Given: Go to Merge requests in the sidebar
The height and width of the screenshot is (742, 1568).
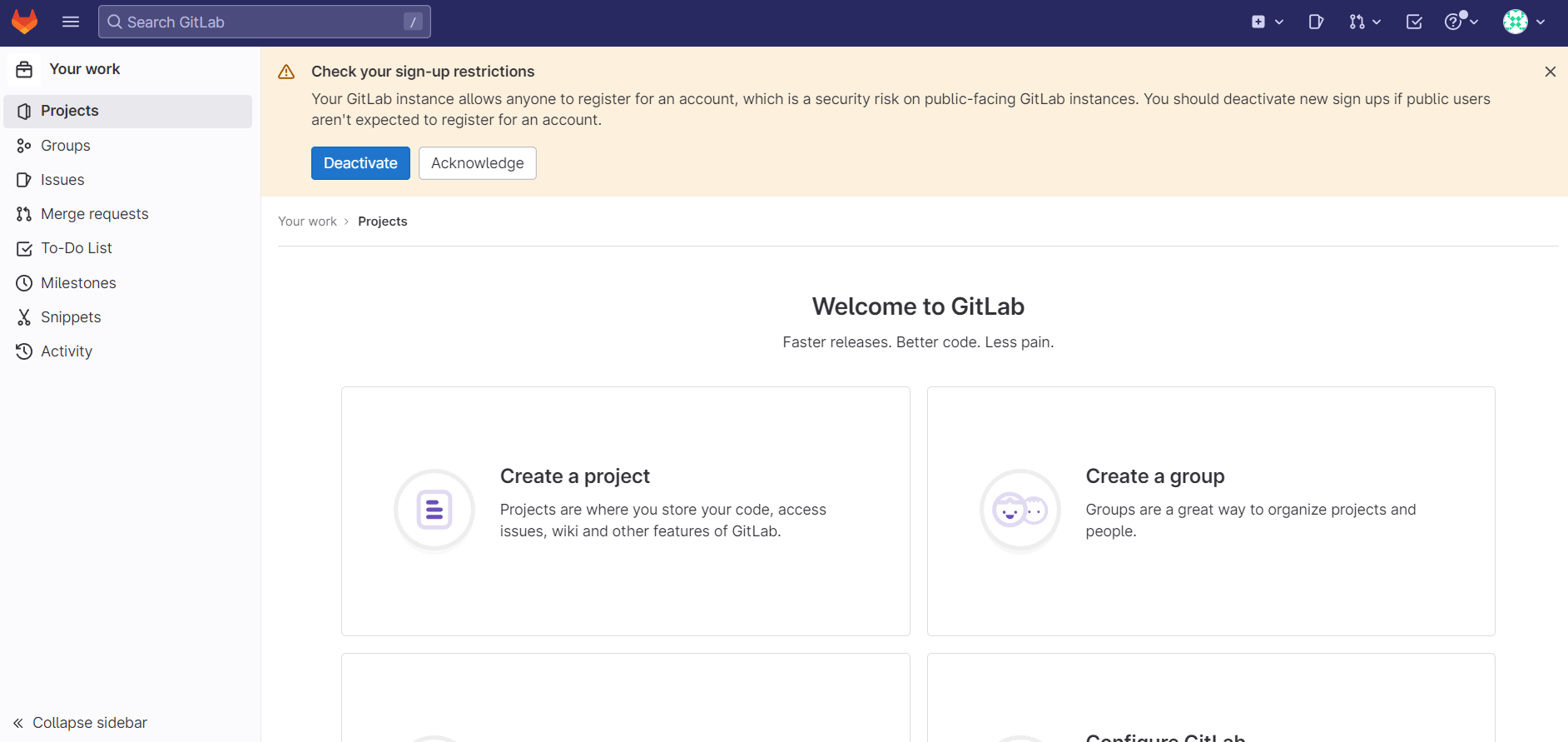Looking at the screenshot, I should tap(128, 214).
